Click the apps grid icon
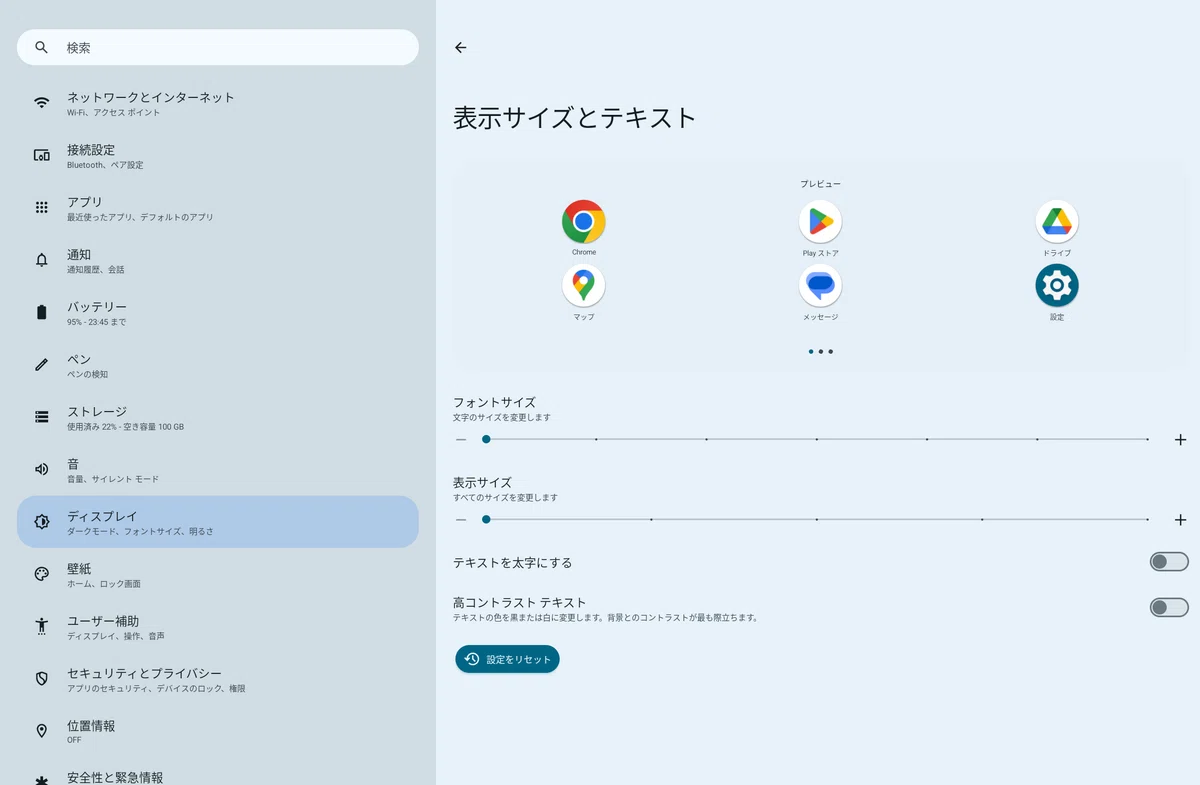Viewport: 1200px width, 785px height. 41,207
